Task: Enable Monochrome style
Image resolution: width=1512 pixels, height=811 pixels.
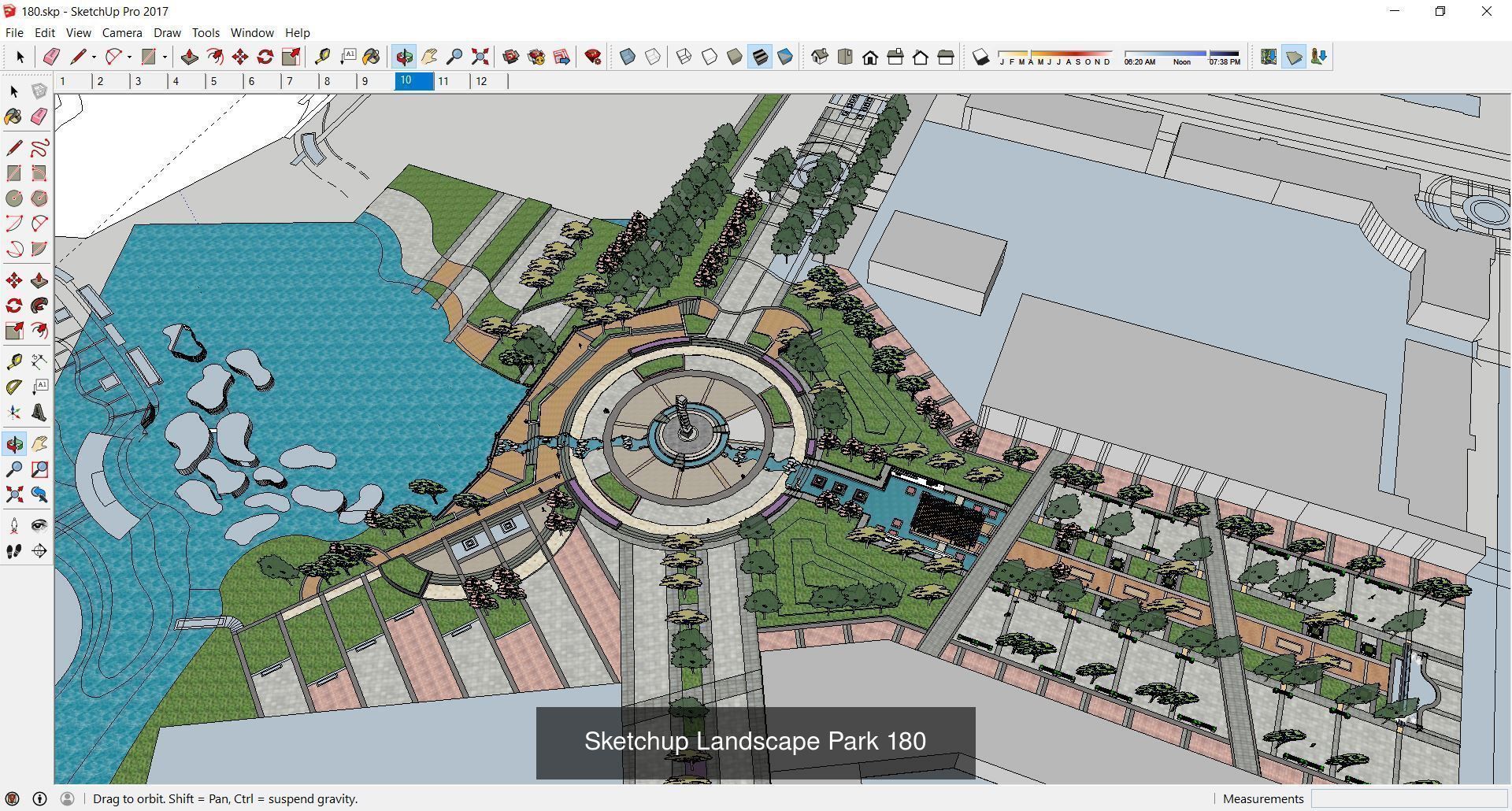Action: coord(785,57)
